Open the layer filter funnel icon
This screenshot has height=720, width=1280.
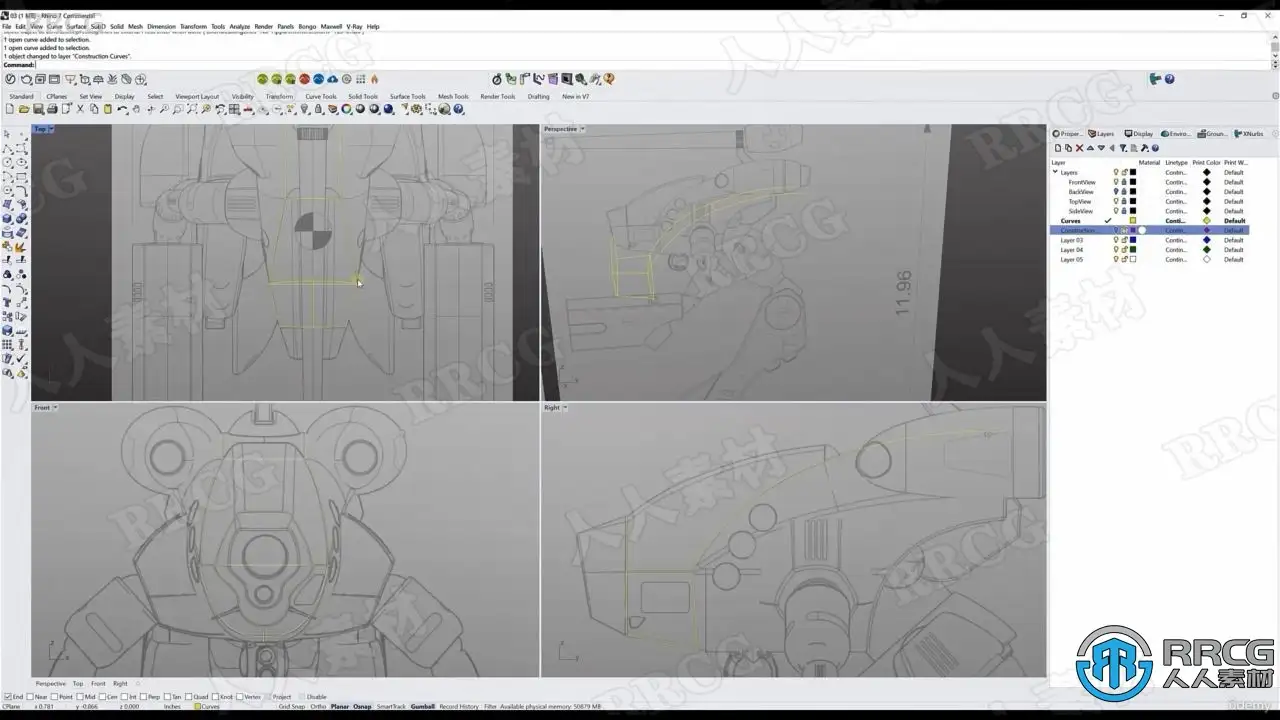tap(1123, 148)
